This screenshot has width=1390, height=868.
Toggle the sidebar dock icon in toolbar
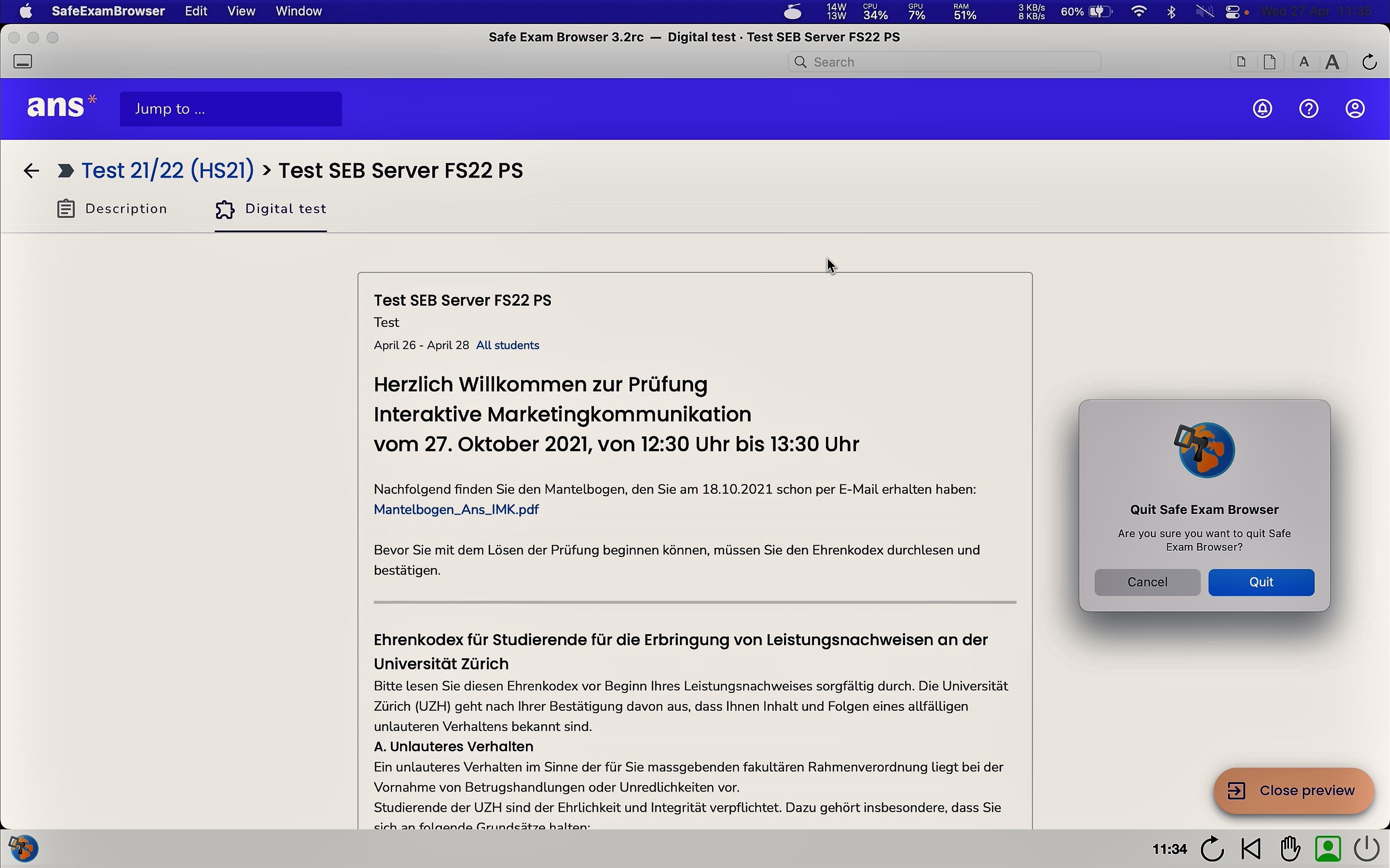(23, 61)
